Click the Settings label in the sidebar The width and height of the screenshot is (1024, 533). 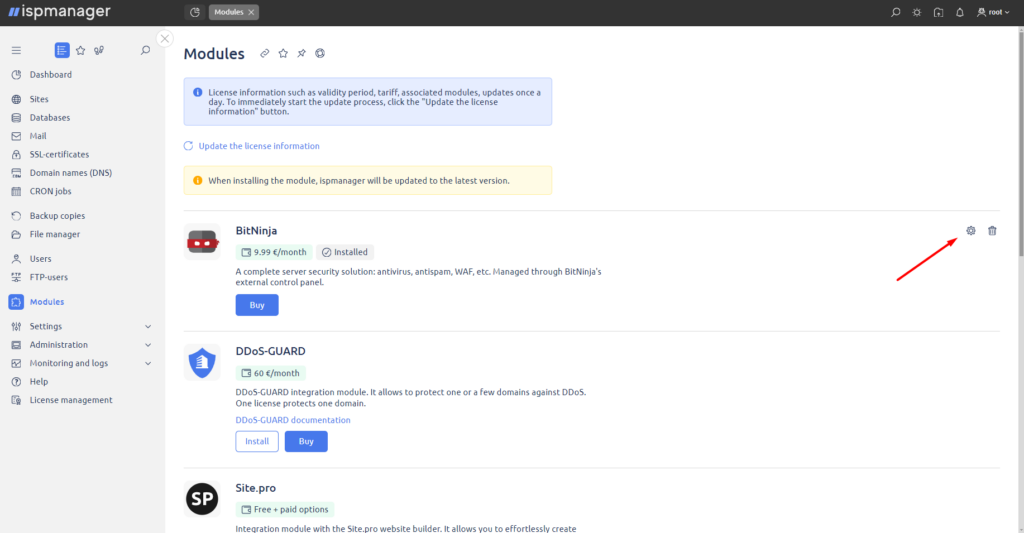46,327
